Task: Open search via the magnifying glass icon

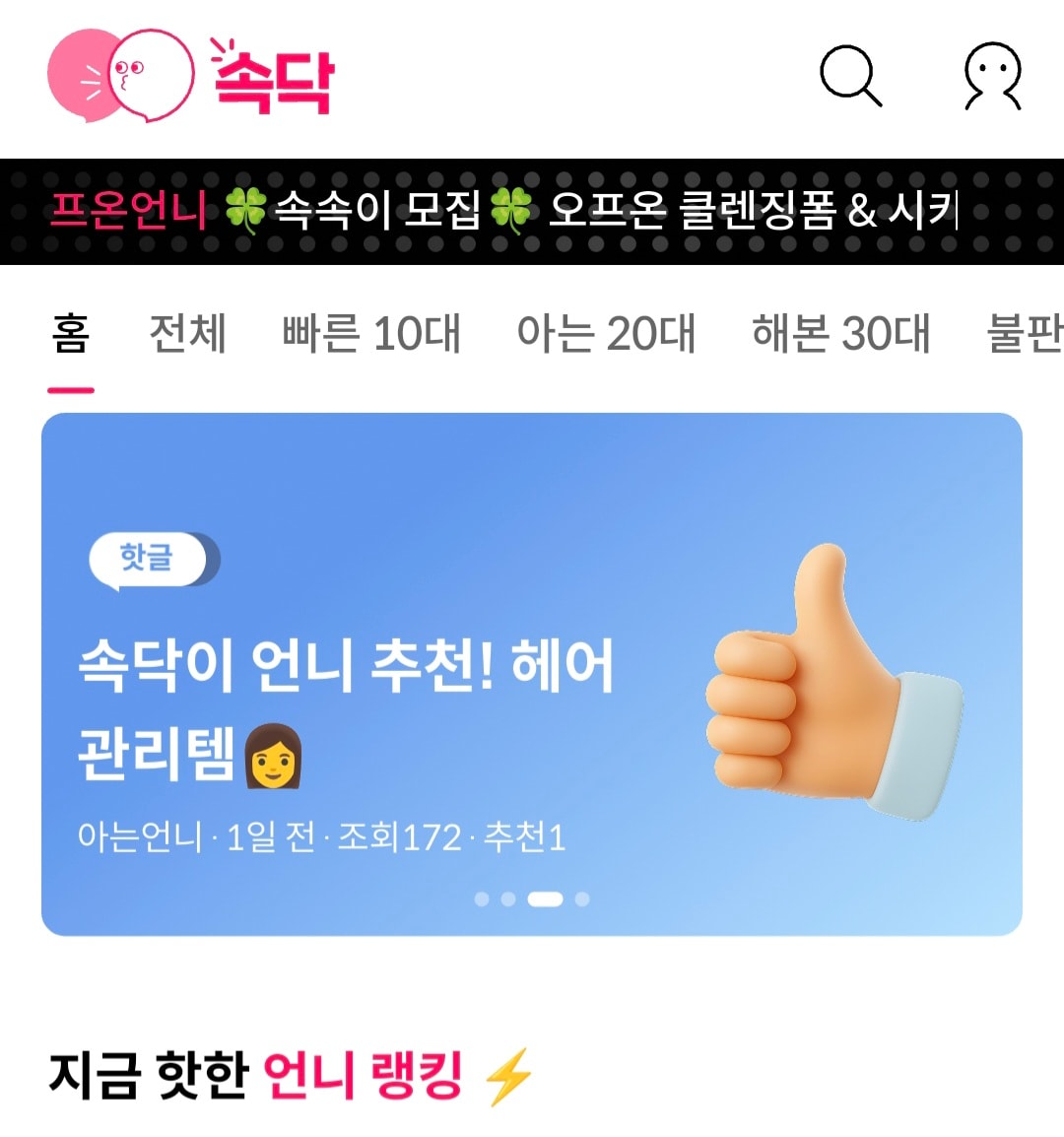Action: click(851, 76)
